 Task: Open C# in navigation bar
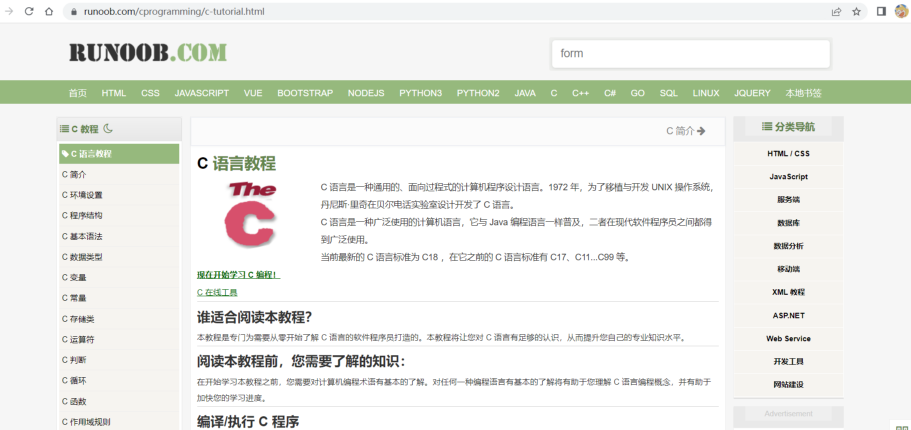tap(610, 93)
